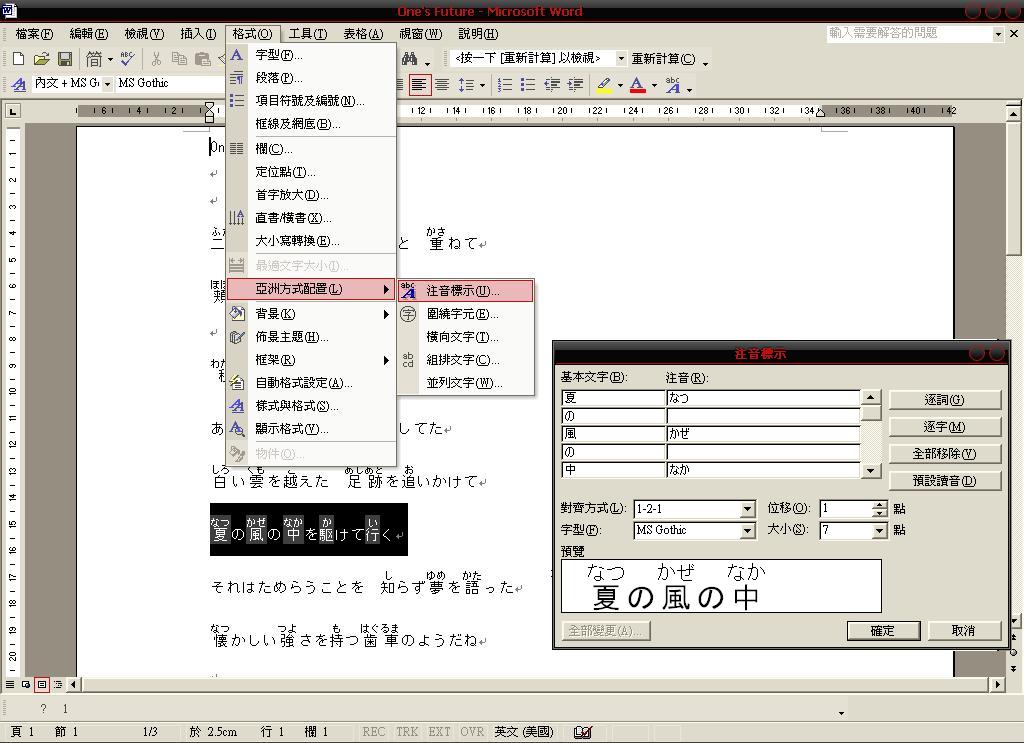
Task: Open the 大小 size dropdown
Action: click(x=880, y=530)
